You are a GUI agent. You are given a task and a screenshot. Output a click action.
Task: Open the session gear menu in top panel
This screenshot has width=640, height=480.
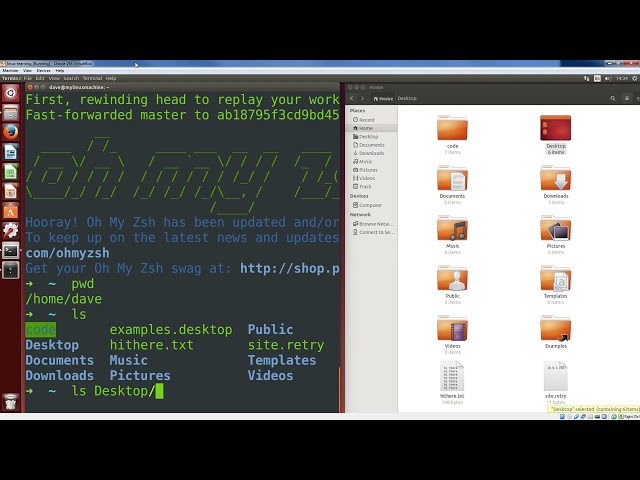click(635, 78)
